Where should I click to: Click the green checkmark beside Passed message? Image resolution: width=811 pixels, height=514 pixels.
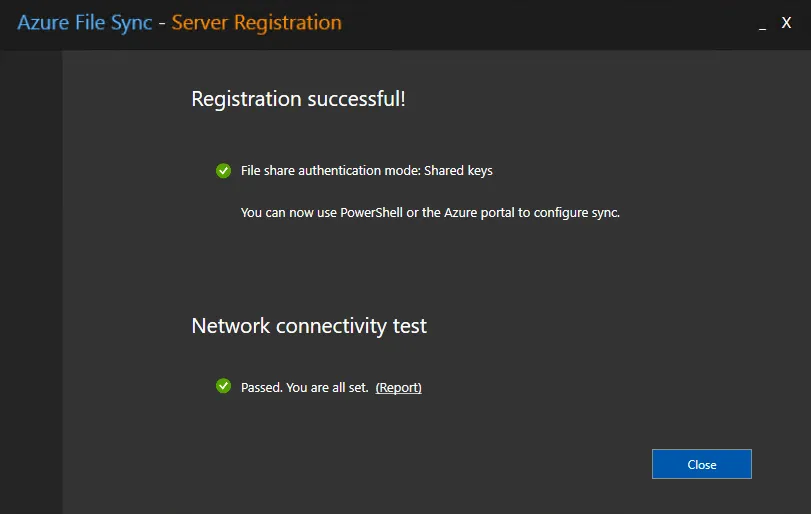pyautogui.click(x=223, y=386)
